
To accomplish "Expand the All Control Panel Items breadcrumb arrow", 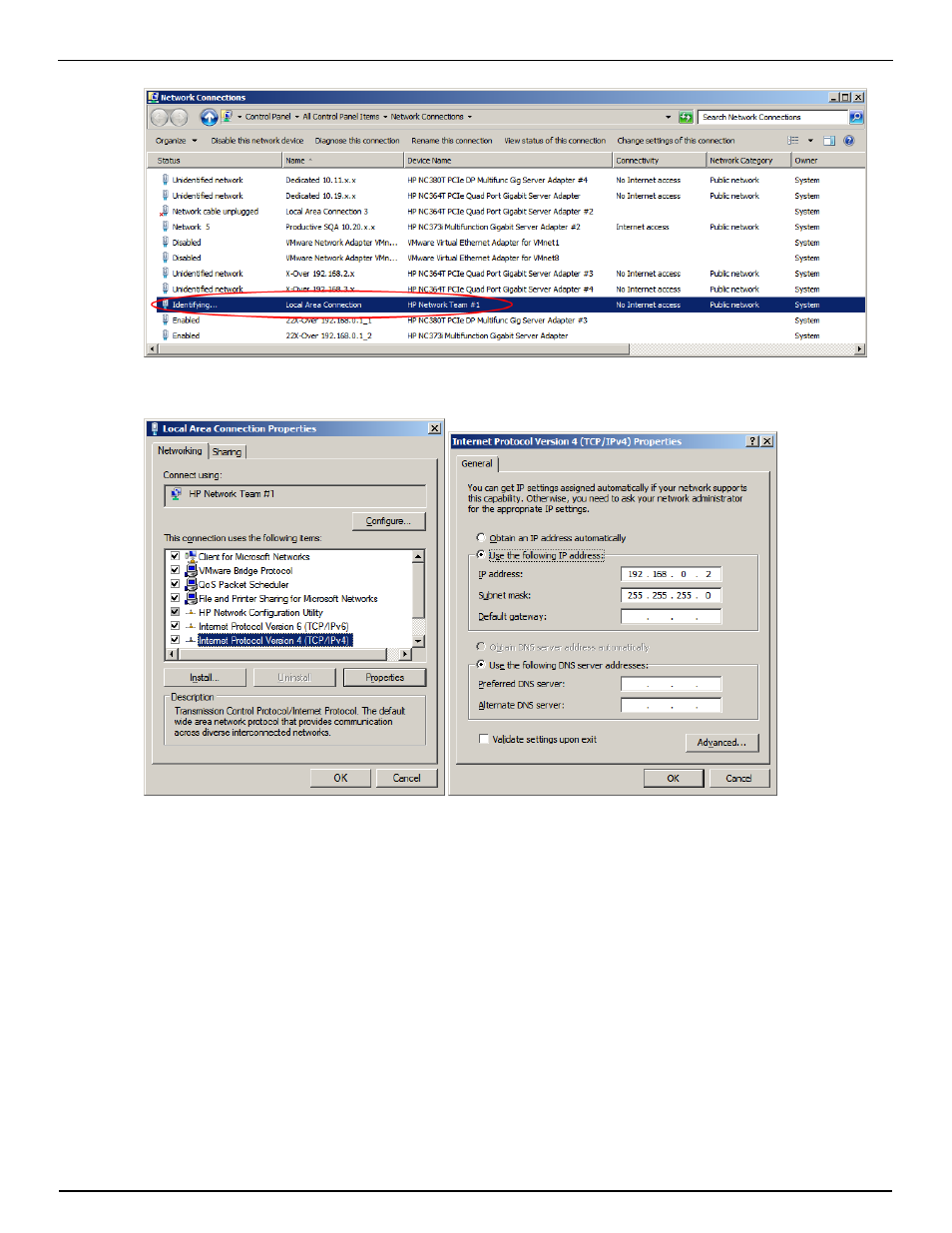I will click(x=385, y=117).
